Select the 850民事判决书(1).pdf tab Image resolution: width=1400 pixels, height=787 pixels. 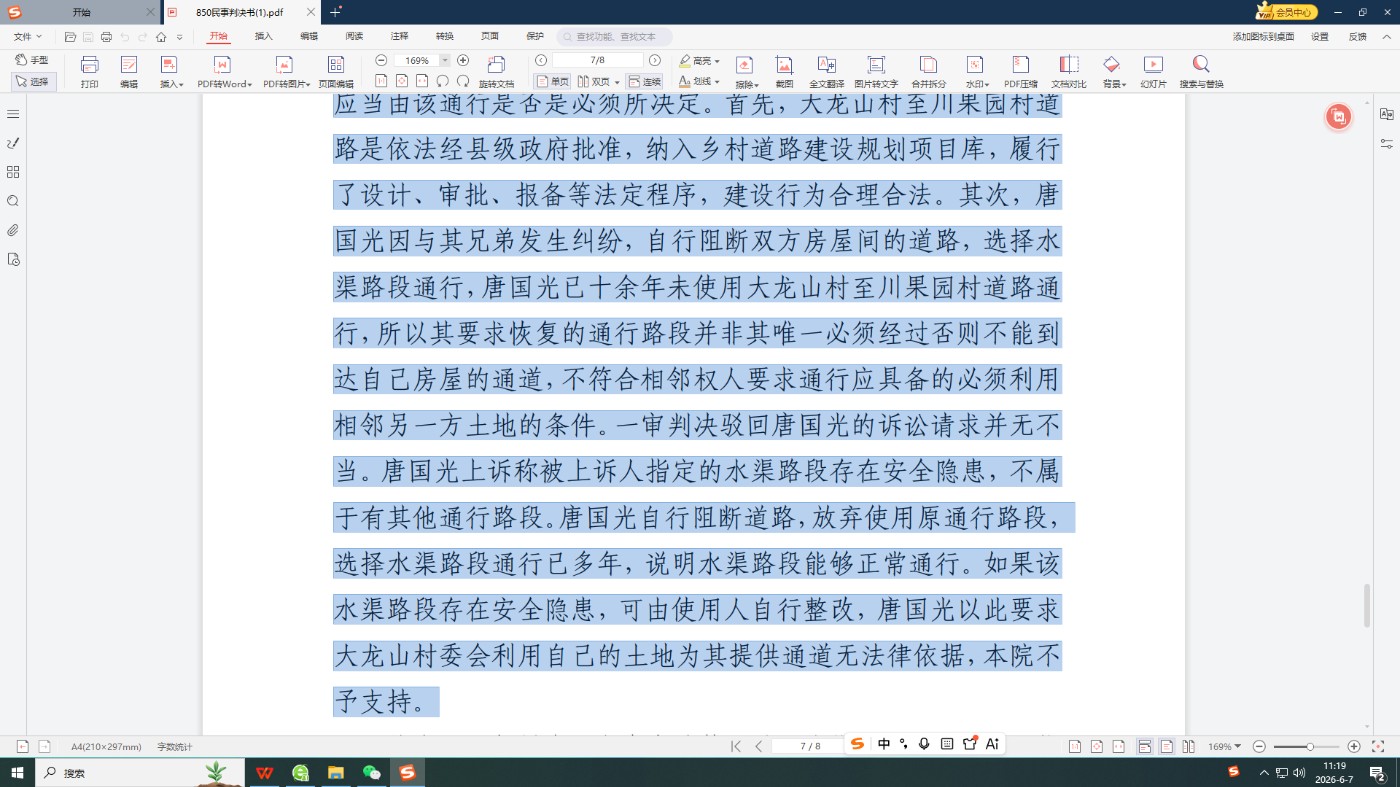pyautogui.click(x=241, y=12)
